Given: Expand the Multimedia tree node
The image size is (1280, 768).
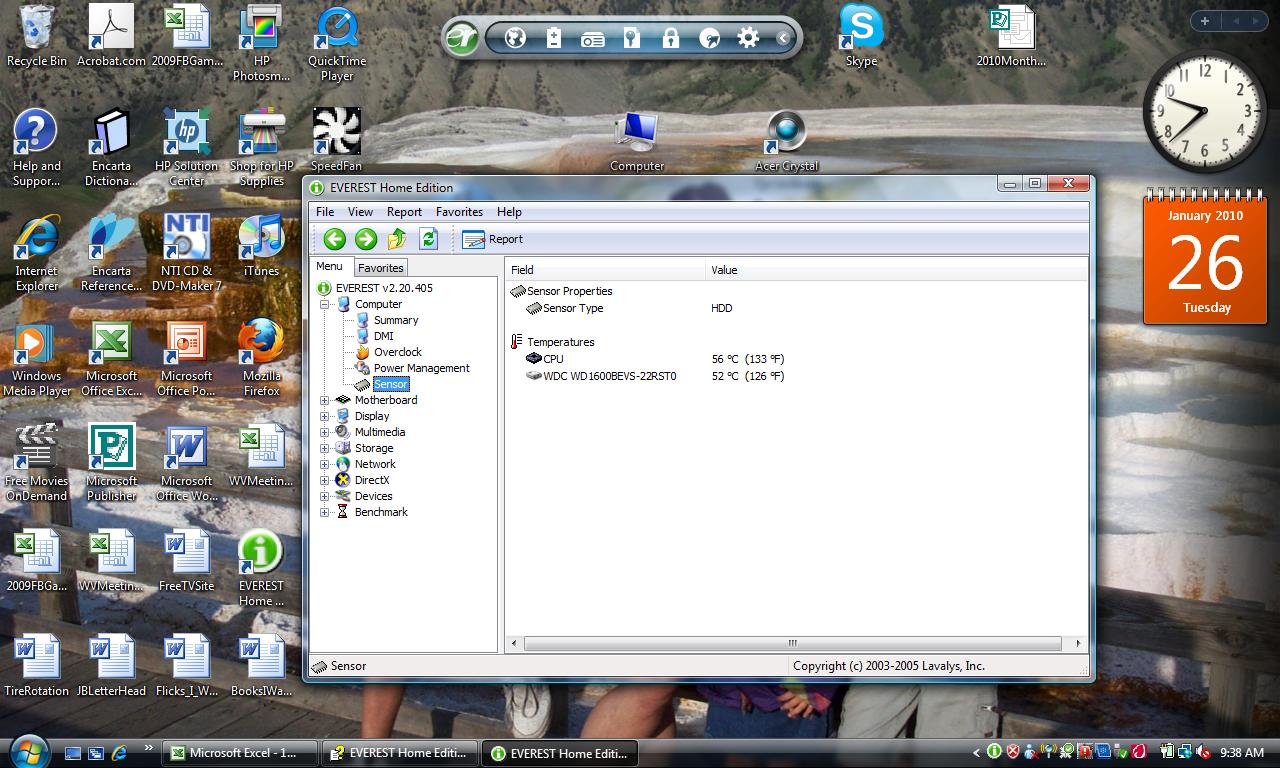Looking at the screenshot, I should 324,432.
